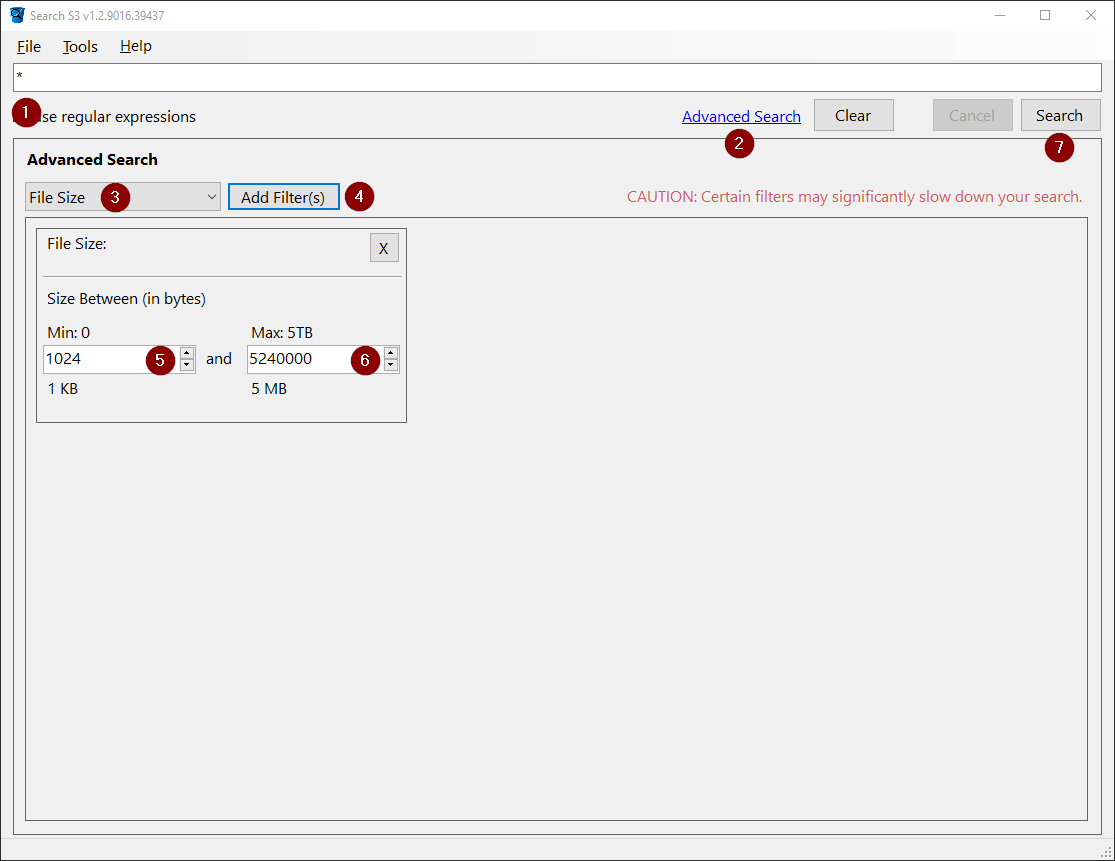
Task: Click the resize grip in status bar corner
Action: pos(1106,852)
